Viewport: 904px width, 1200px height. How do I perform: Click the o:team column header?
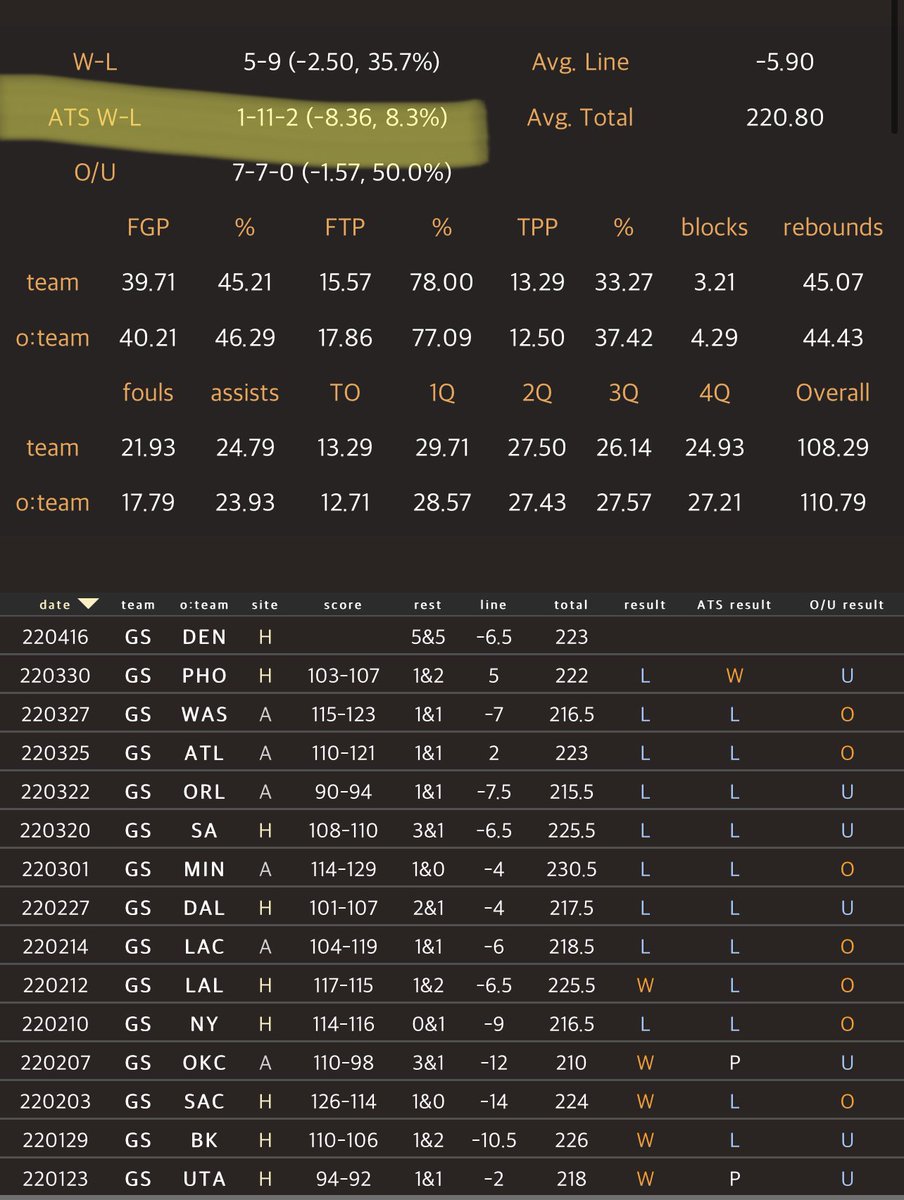(204, 604)
